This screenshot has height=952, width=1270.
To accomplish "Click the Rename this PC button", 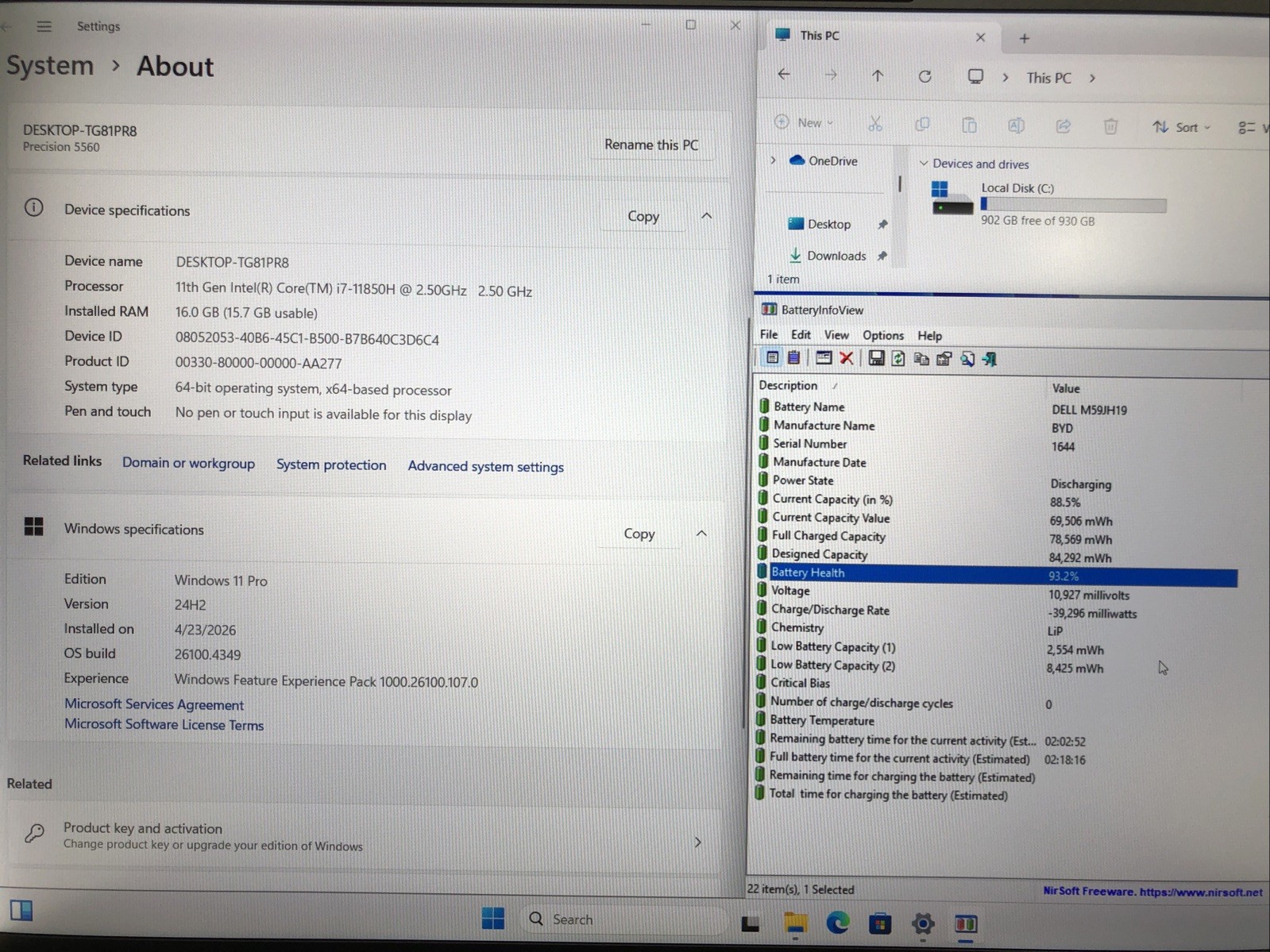I will point(651,145).
